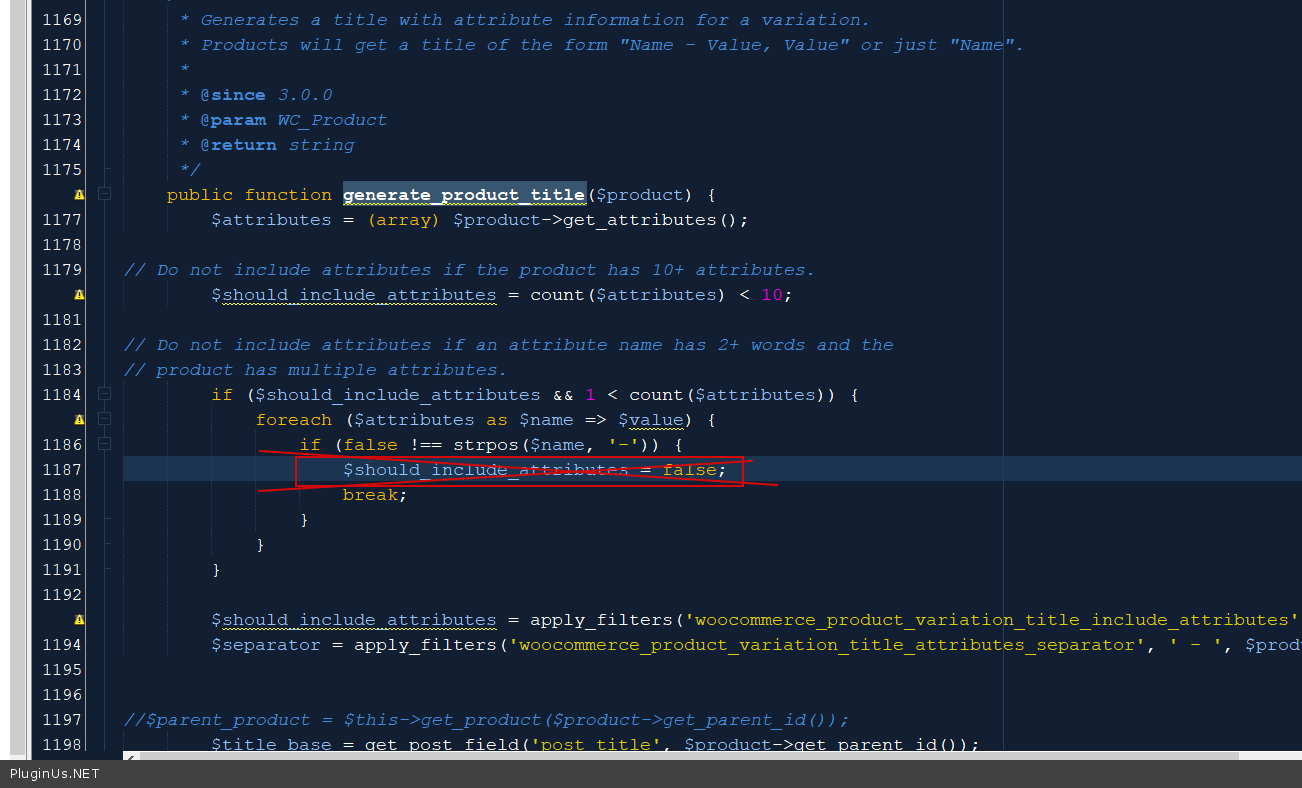The height and width of the screenshot is (788, 1302).
Task: Place cursor on the break; statement
Action: tap(374, 495)
